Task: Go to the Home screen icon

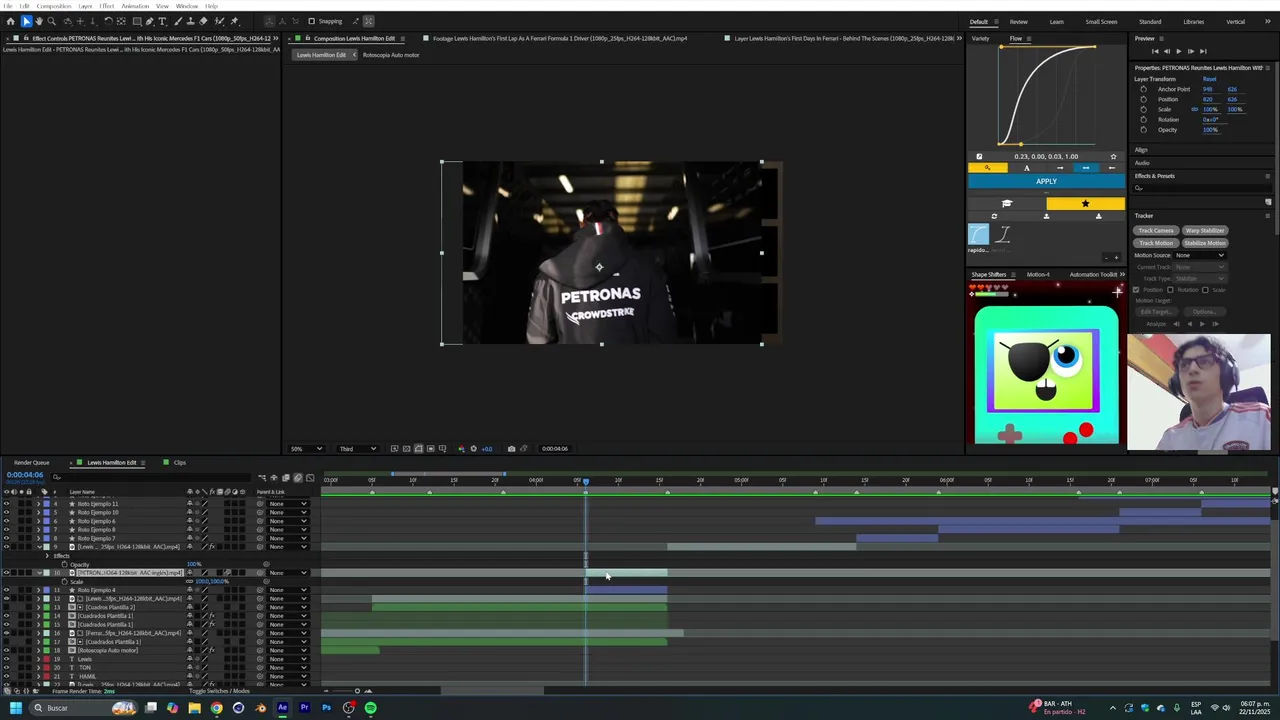Action: pos(10,21)
